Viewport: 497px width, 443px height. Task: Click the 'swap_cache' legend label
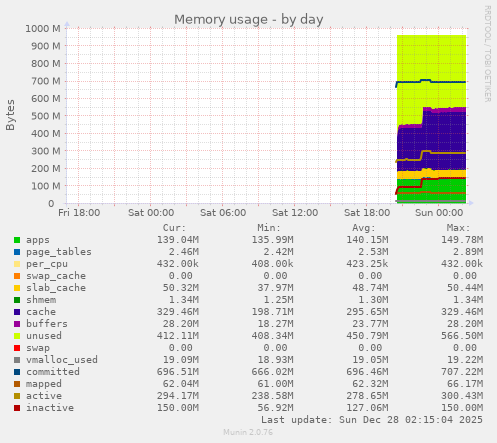(x=56, y=276)
